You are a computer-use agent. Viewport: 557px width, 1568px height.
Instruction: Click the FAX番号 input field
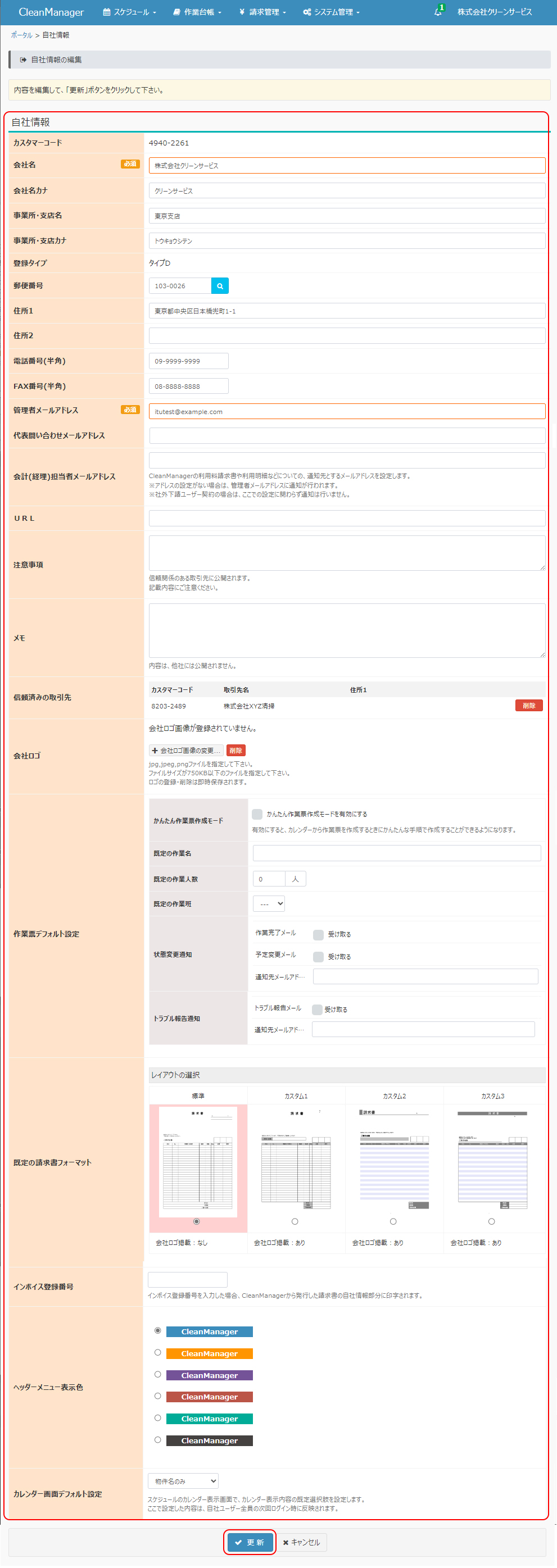point(189,386)
